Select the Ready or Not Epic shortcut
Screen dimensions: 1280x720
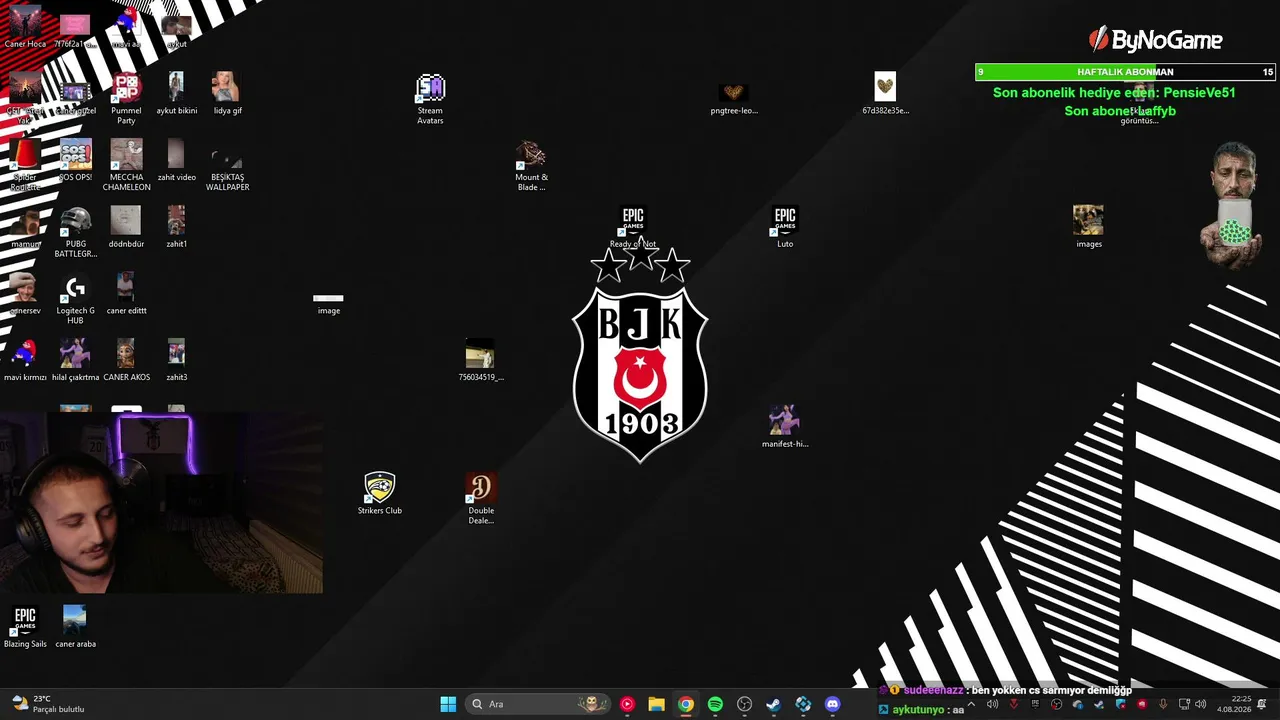tap(633, 228)
